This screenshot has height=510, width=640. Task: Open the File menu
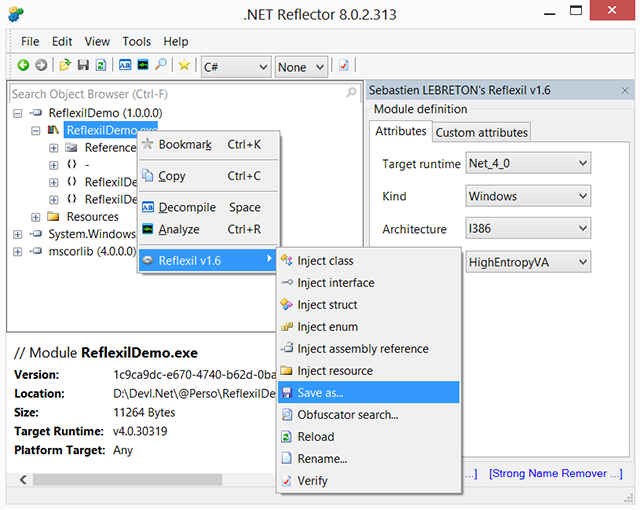(30, 42)
